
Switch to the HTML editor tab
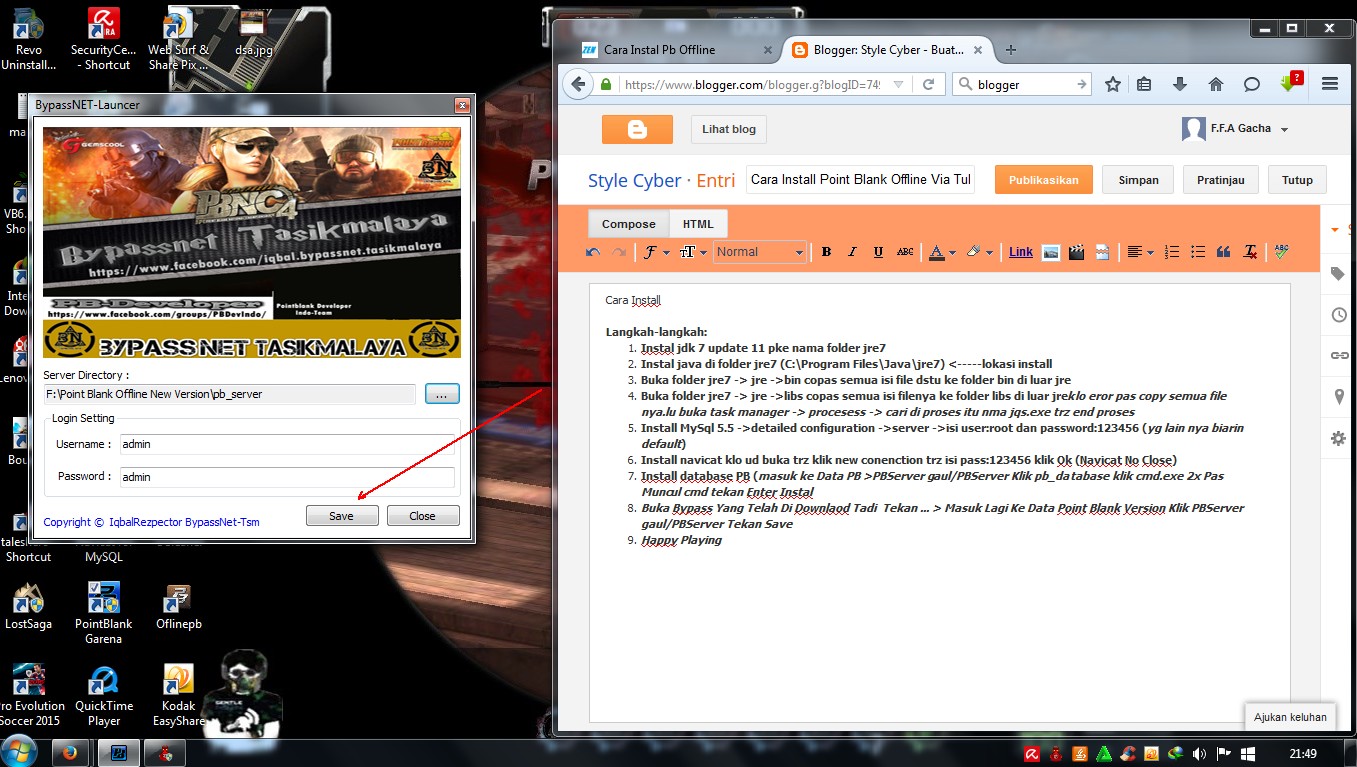tap(698, 224)
